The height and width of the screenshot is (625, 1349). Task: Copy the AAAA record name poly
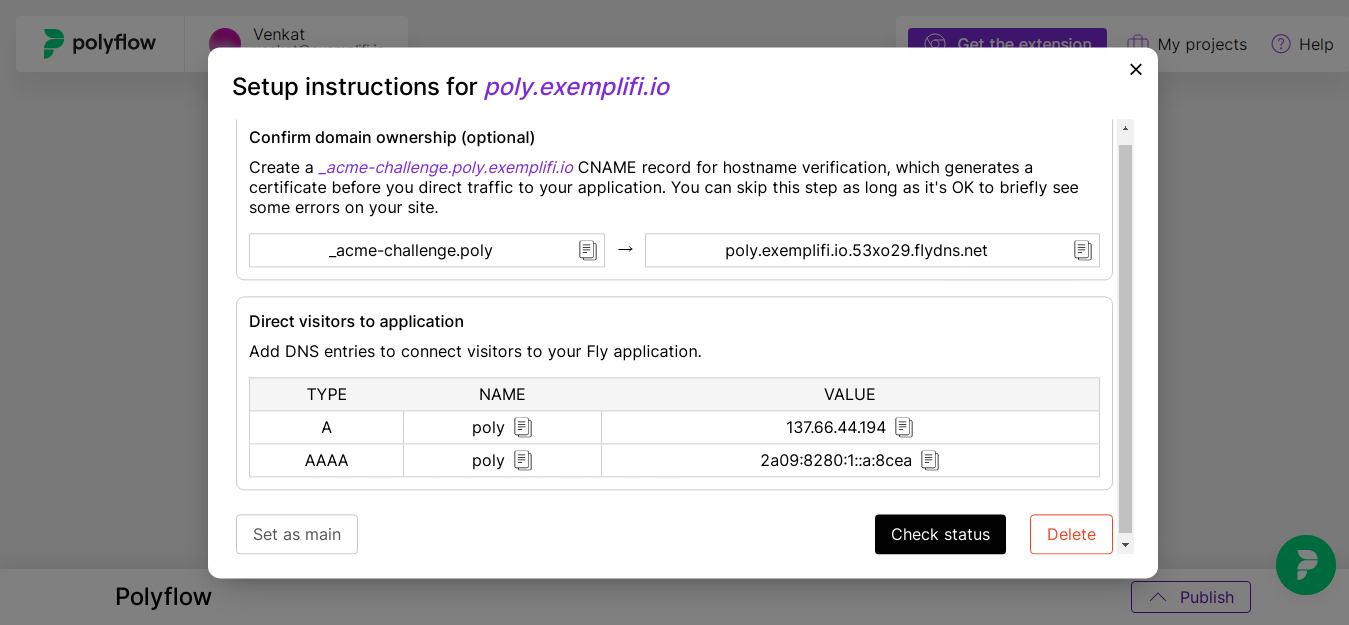click(523, 460)
